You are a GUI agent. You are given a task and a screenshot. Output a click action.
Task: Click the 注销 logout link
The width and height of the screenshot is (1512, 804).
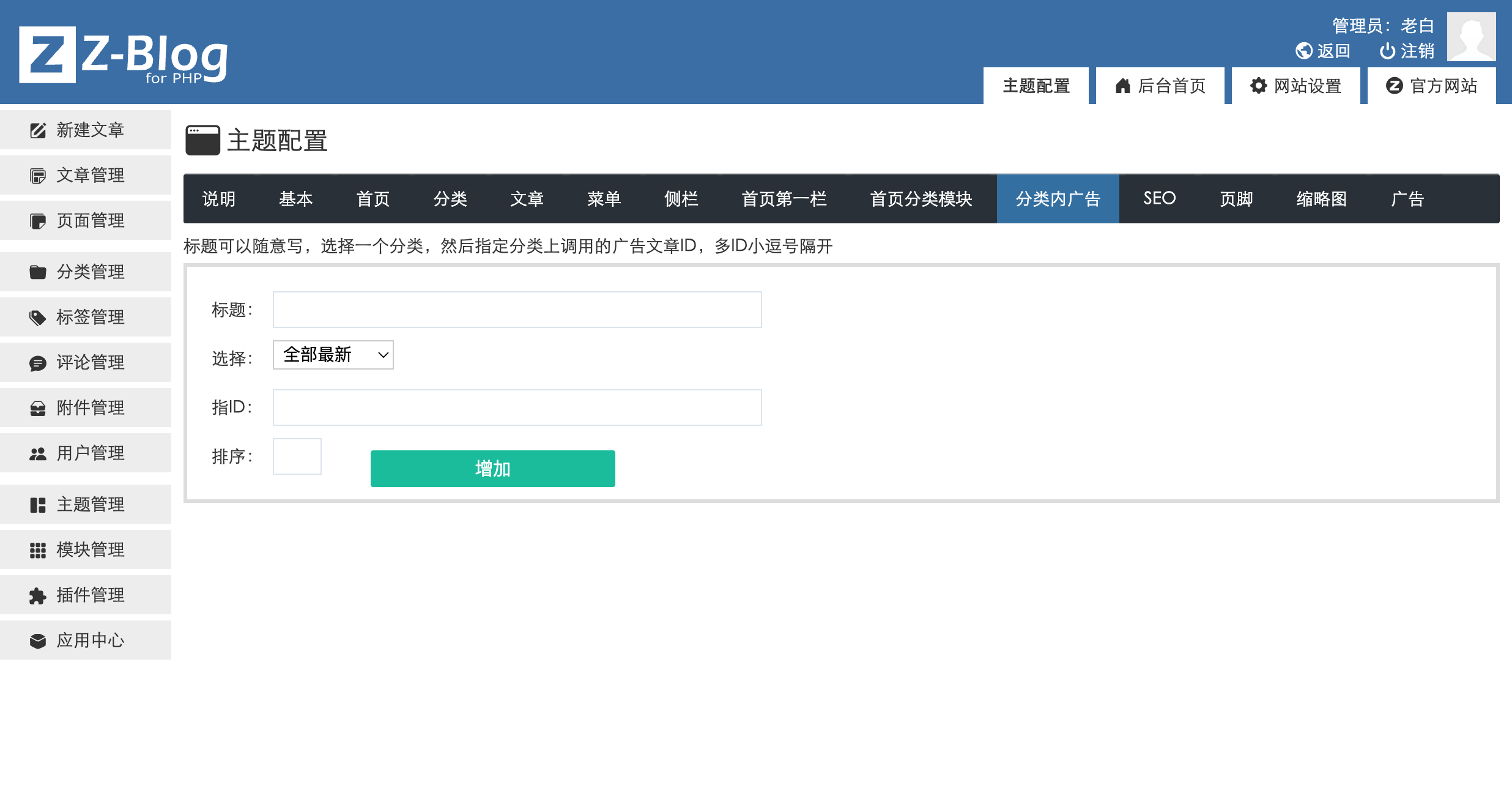(1407, 51)
